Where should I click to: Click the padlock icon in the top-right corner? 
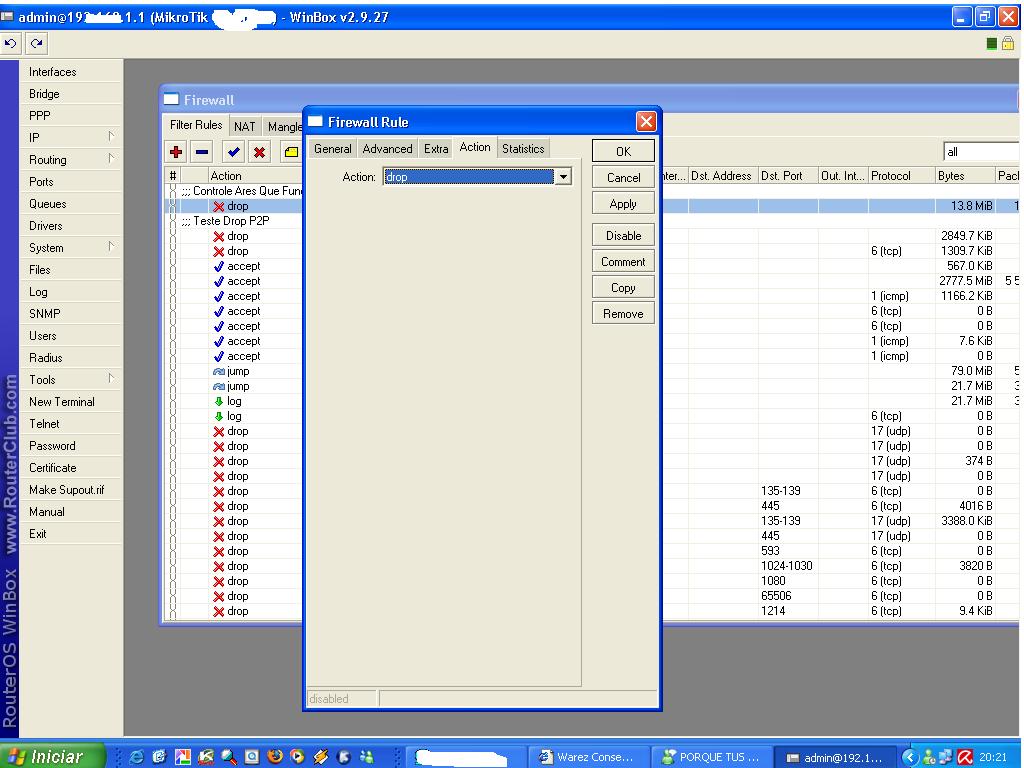(x=1008, y=43)
